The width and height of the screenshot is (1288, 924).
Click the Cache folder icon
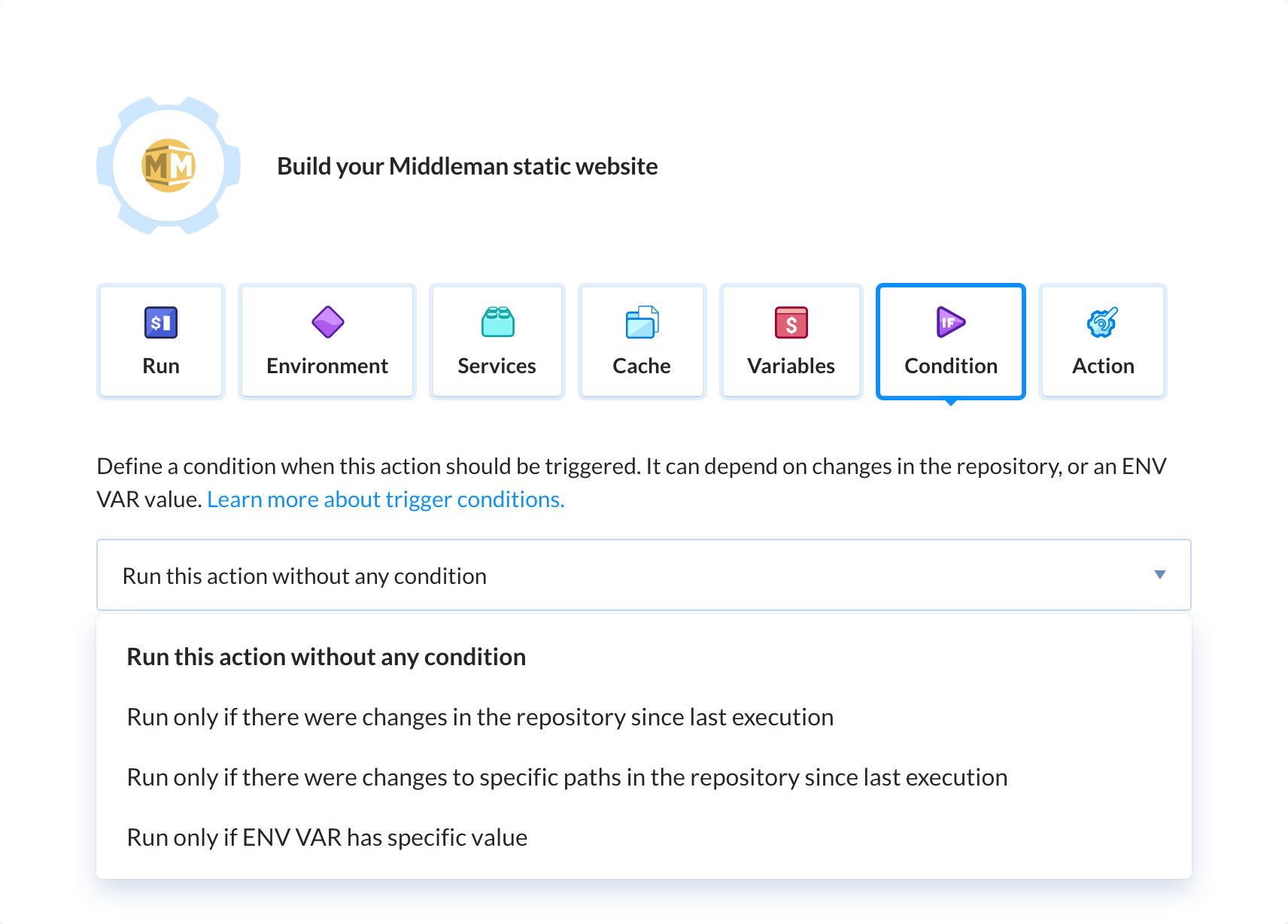click(x=642, y=322)
